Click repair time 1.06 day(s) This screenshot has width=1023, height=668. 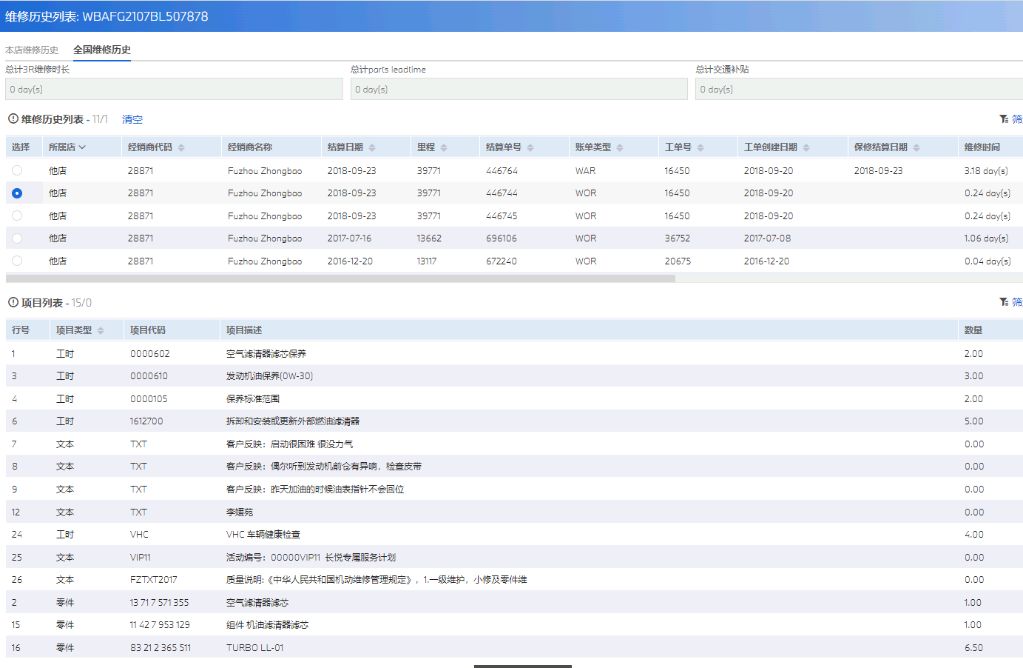tap(986, 239)
